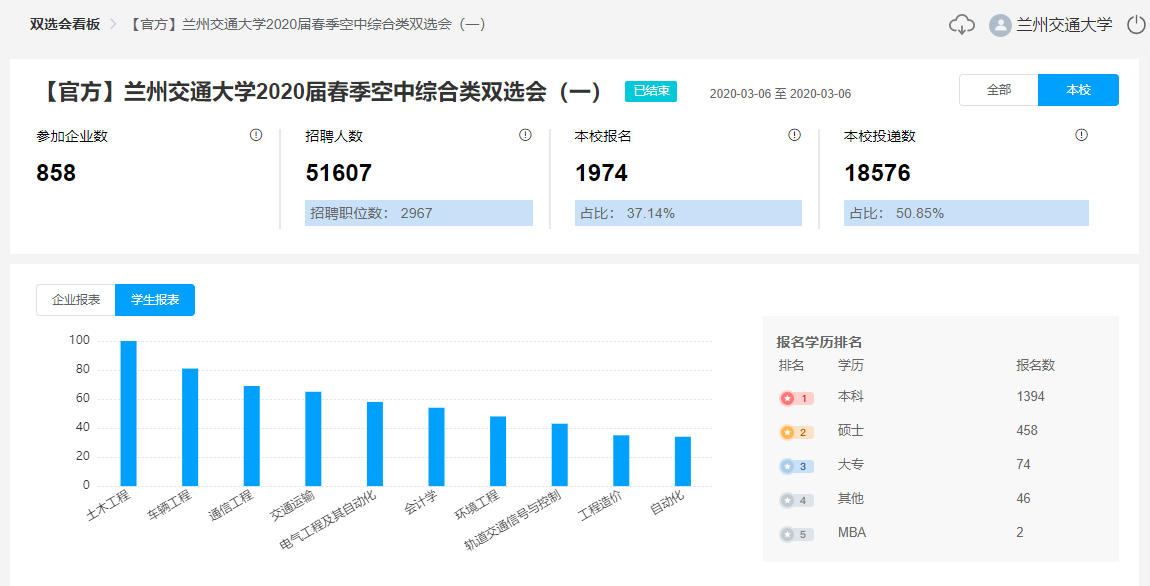Select the 硕士 row in ranking

pos(850,431)
